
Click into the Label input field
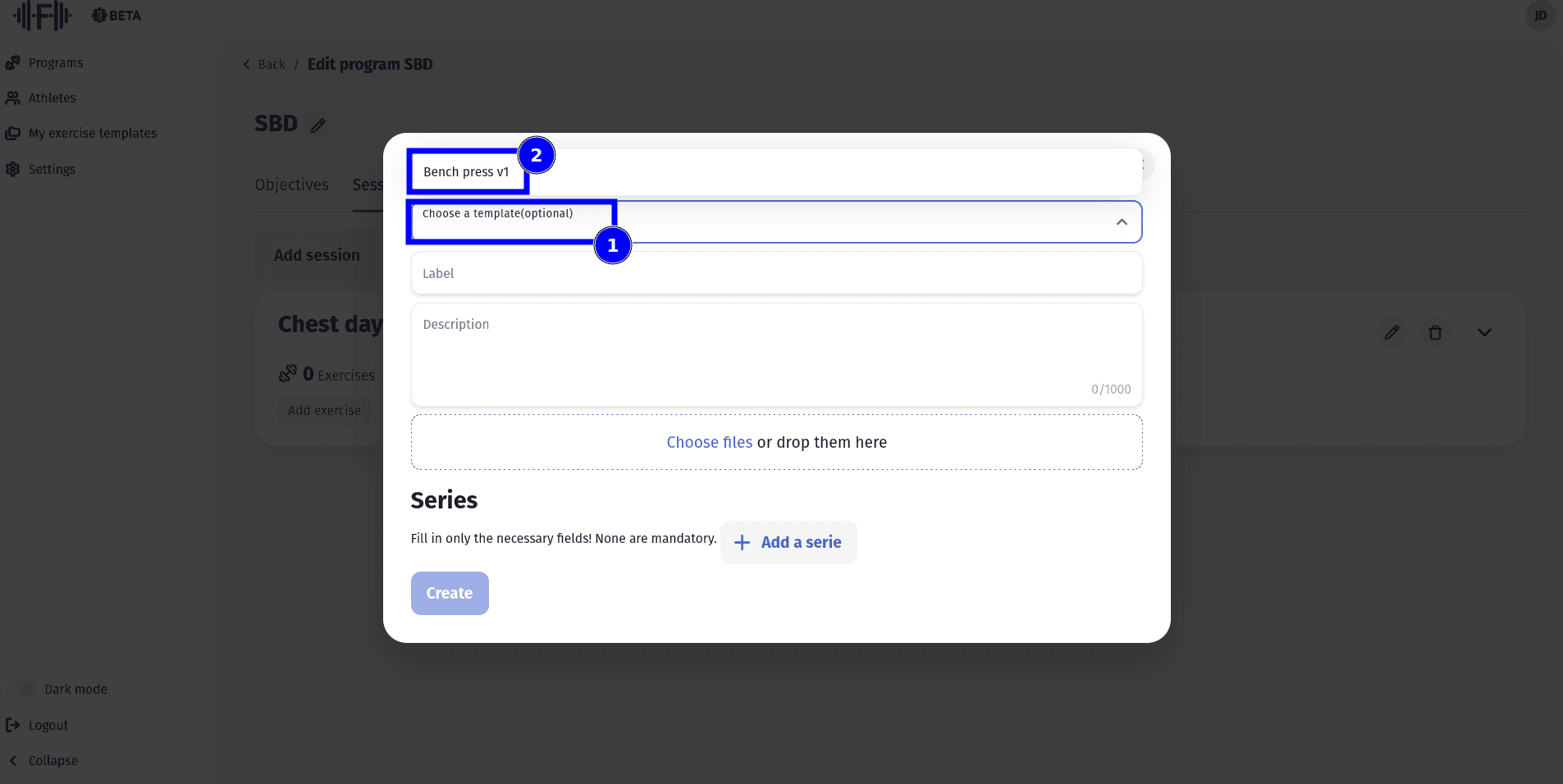[x=775, y=273]
